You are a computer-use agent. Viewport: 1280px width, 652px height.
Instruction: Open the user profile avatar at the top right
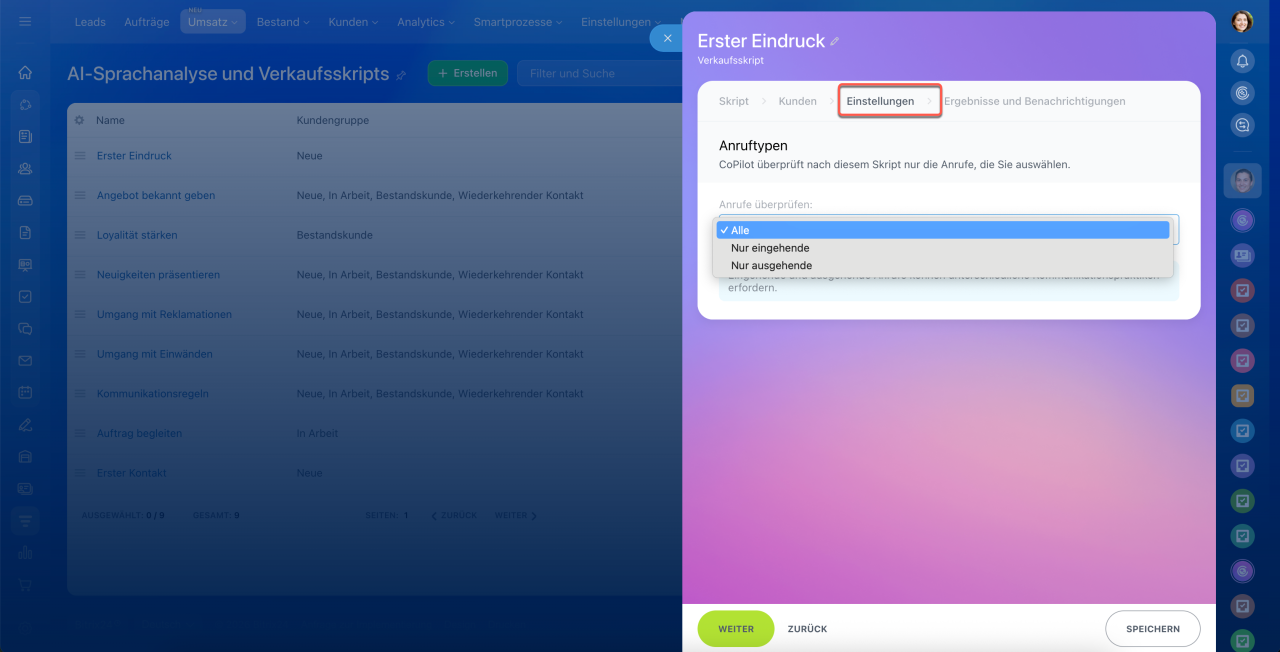click(1242, 21)
